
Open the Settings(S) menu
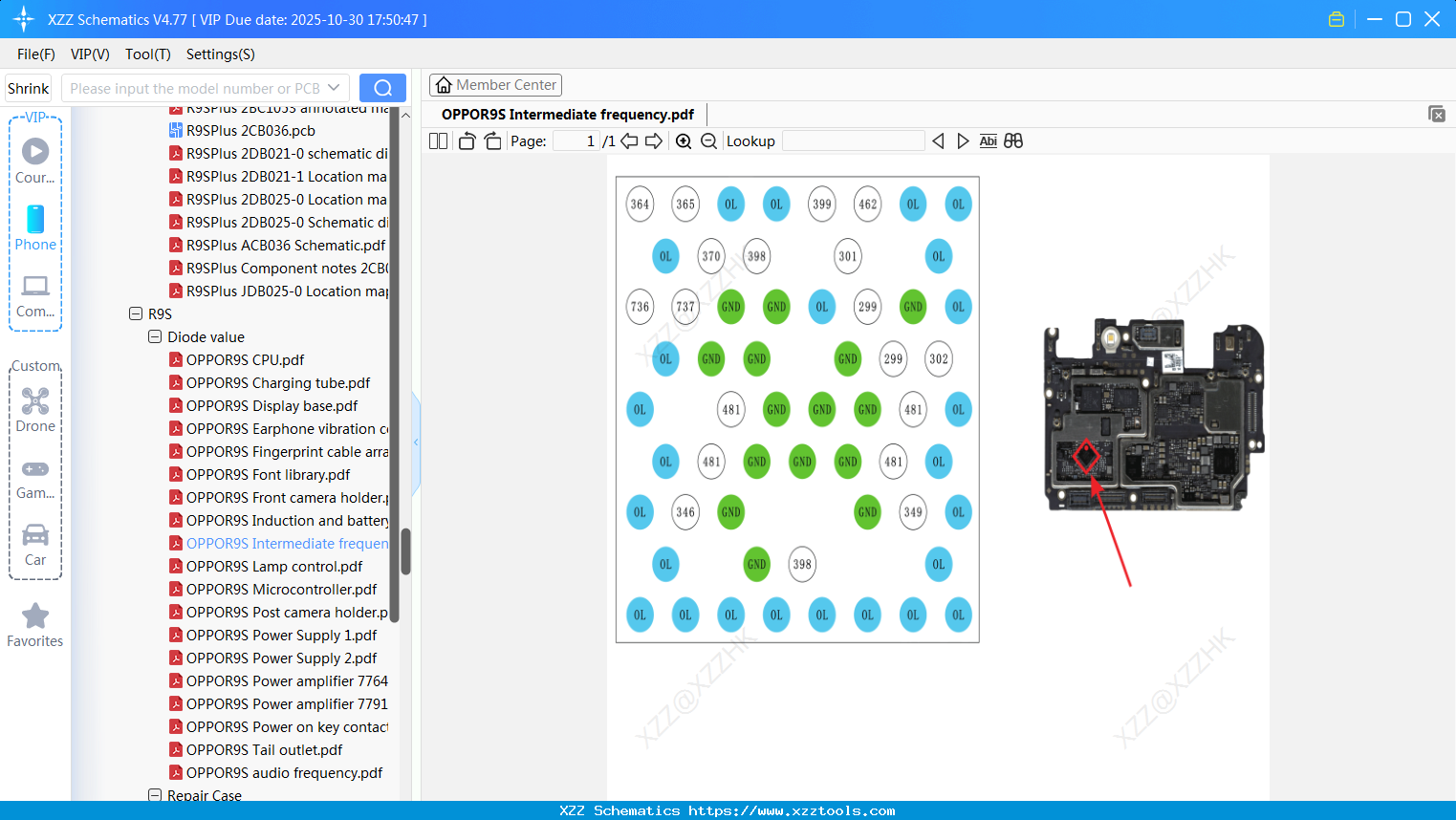pos(220,54)
